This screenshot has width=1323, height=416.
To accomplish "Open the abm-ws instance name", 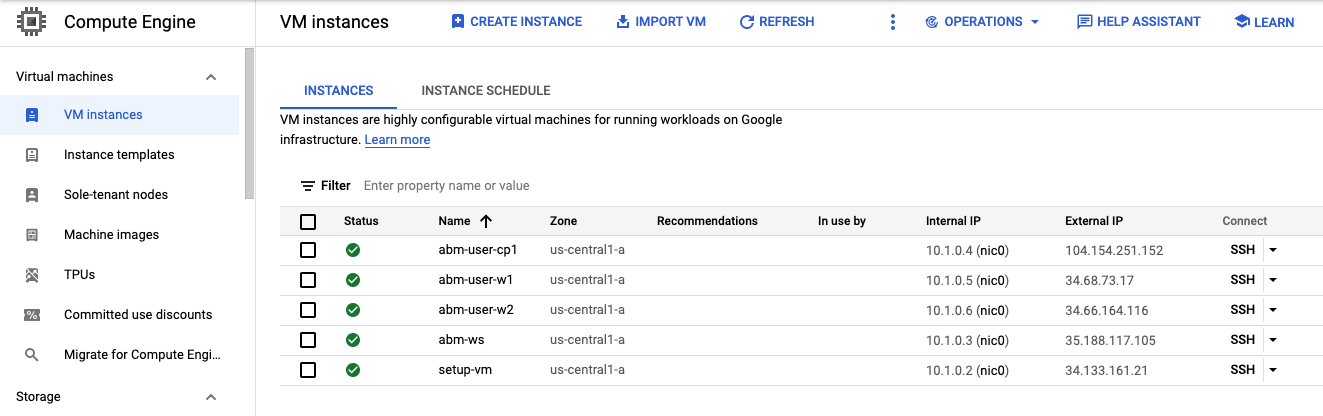I will (x=461, y=340).
